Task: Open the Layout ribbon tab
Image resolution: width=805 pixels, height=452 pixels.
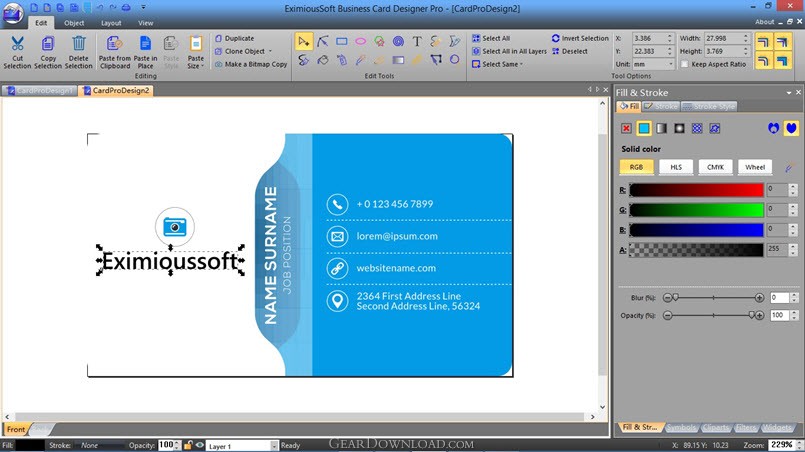Action: coord(111,23)
